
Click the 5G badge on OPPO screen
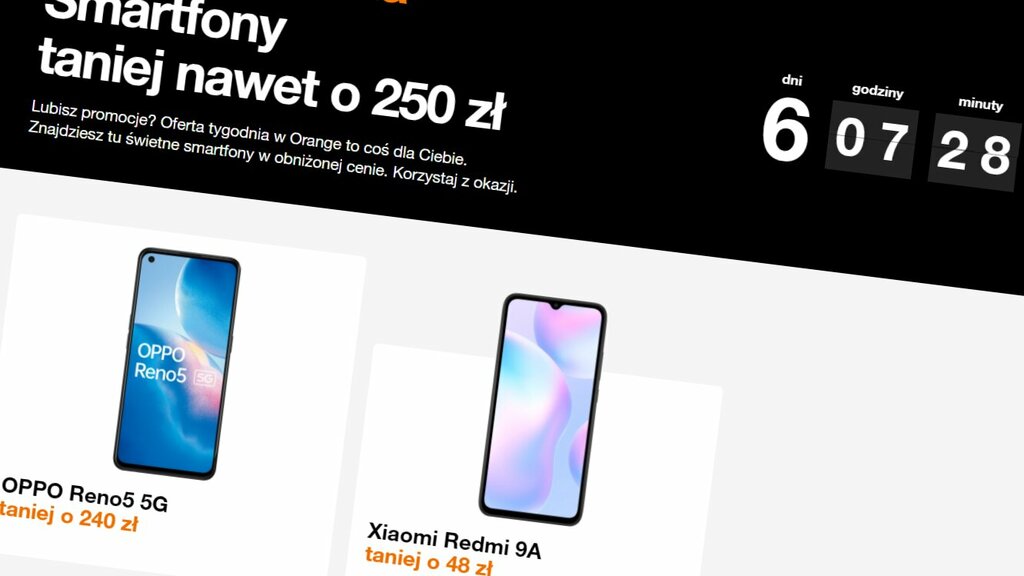[x=206, y=377]
